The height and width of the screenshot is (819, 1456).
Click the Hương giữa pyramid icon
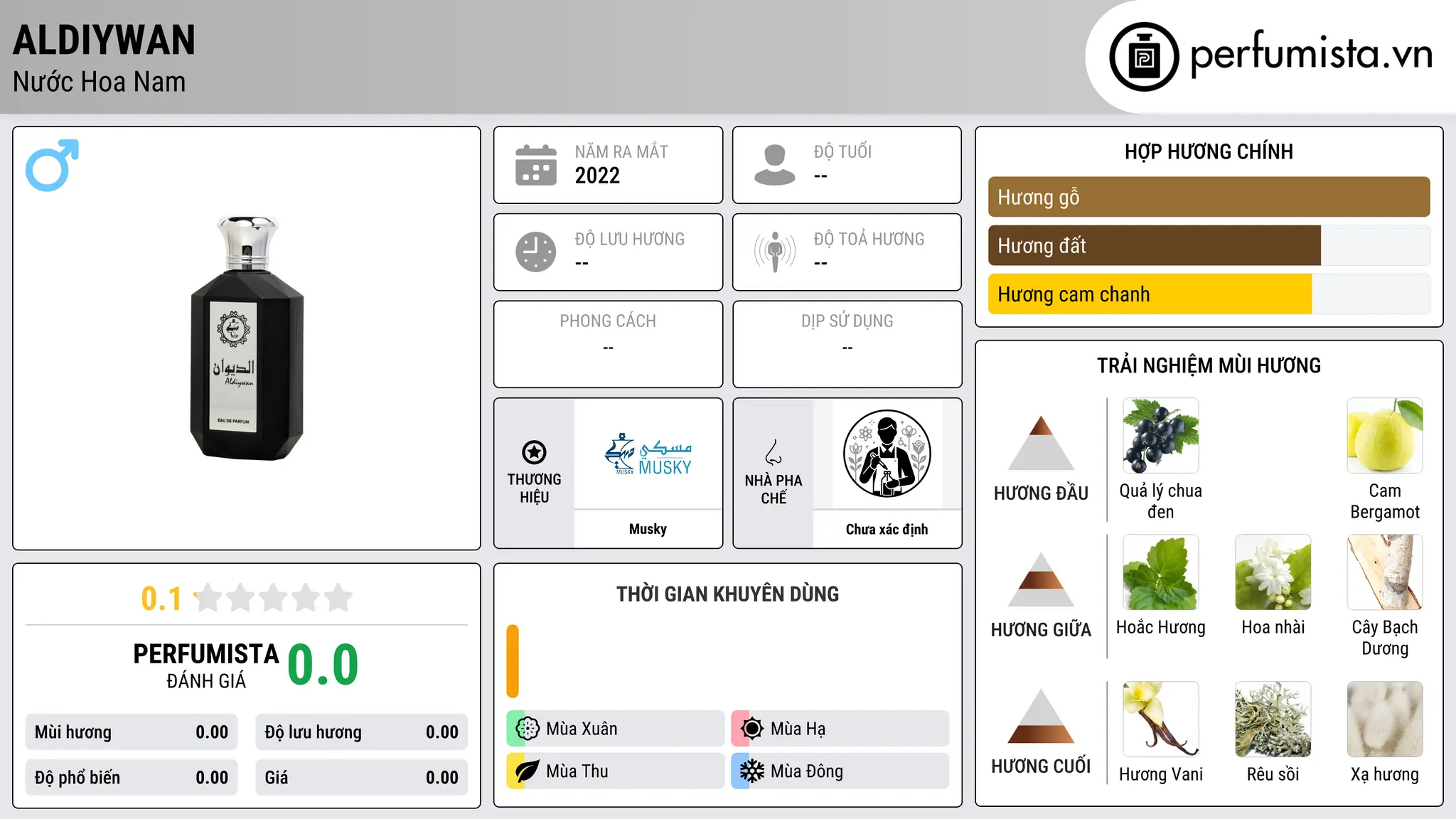(x=1041, y=579)
